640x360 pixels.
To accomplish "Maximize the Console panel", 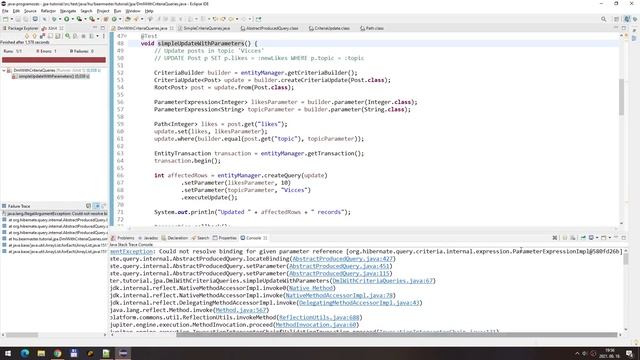I will click(624, 238).
